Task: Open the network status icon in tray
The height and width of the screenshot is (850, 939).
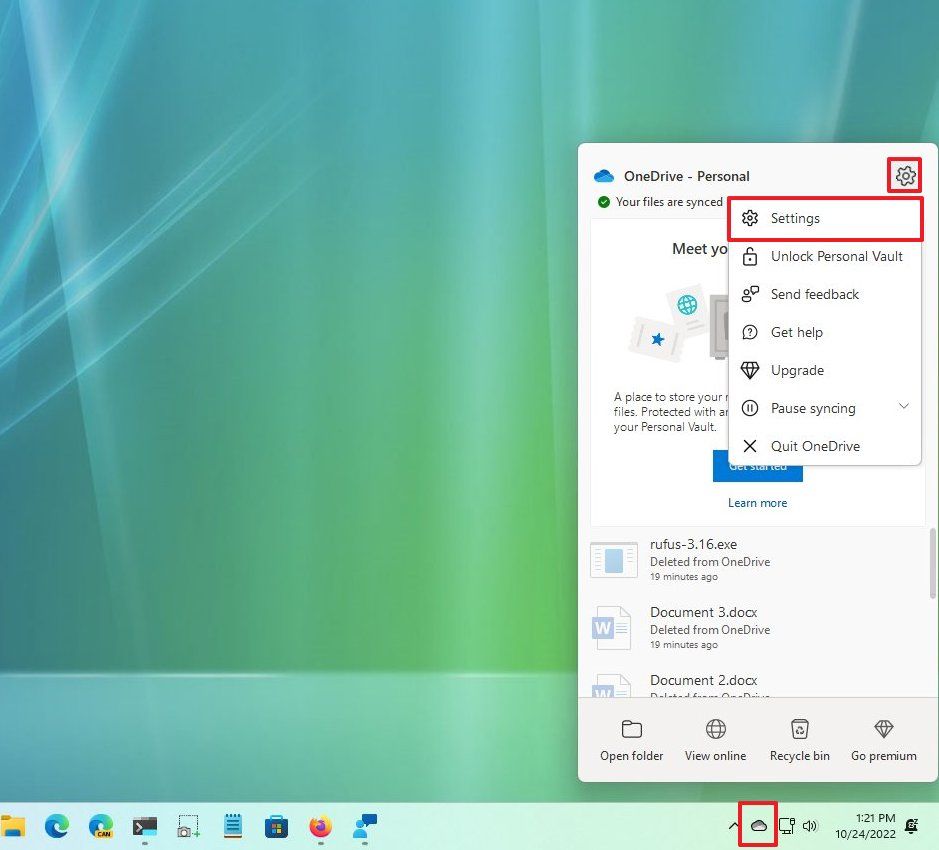Action: tap(786, 826)
